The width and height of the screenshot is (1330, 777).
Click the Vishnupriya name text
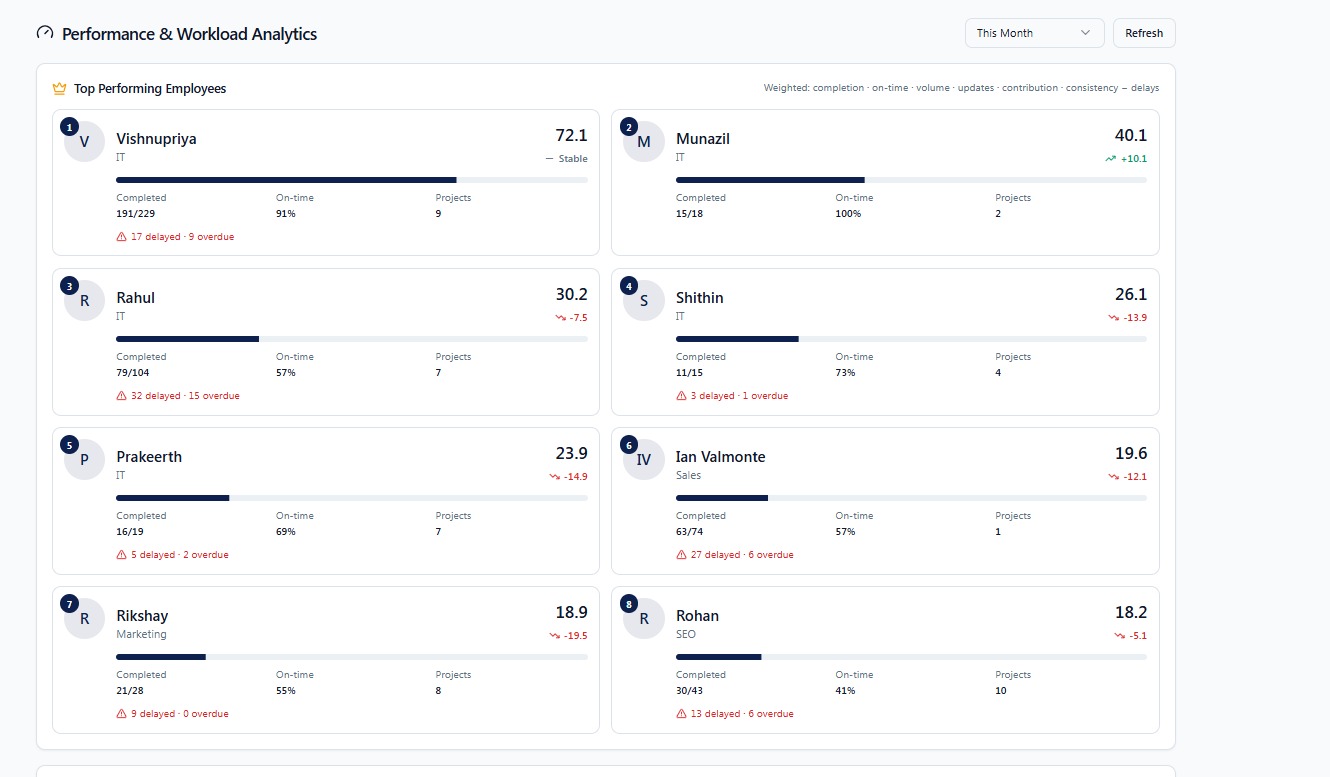156,139
